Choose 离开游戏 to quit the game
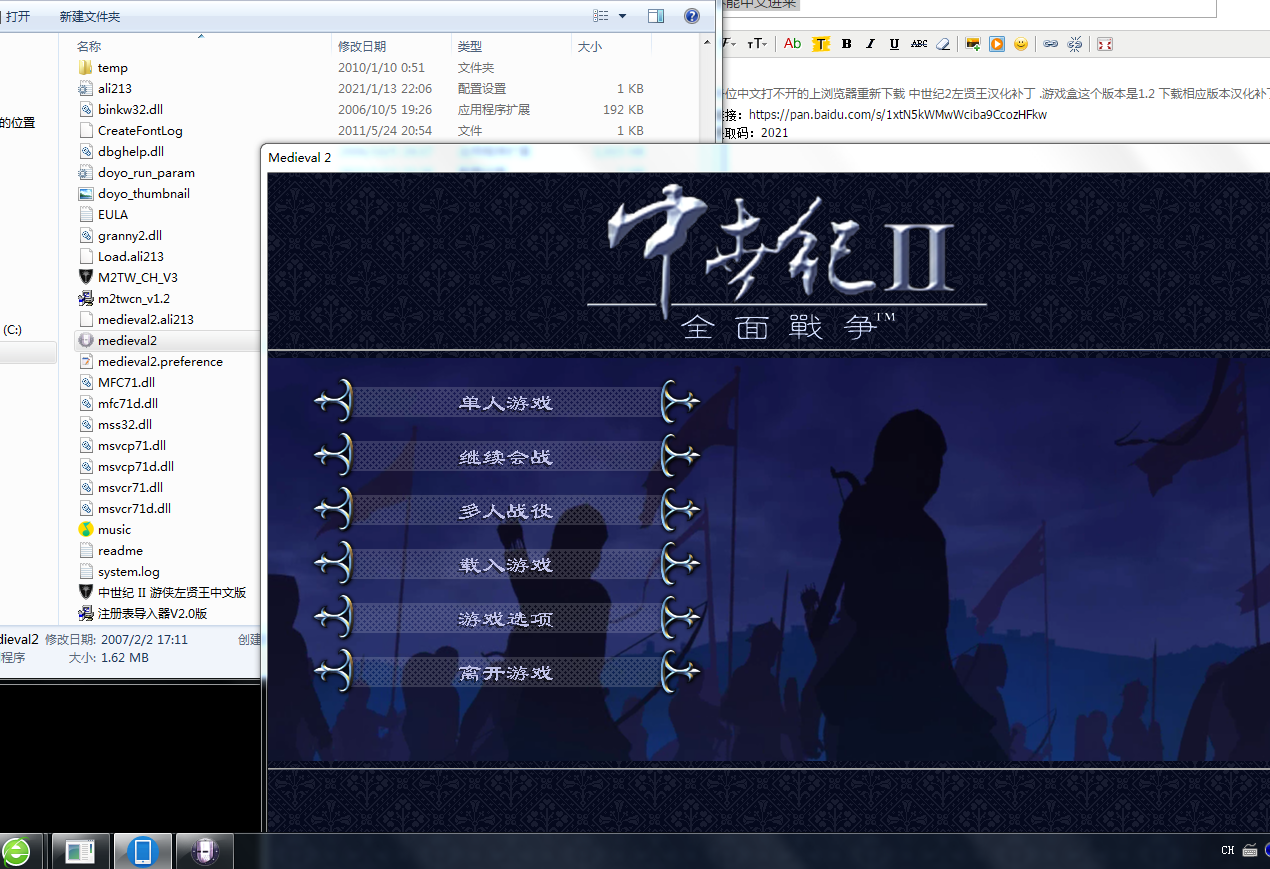The width and height of the screenshot is (1270, 869). (506, 673)
